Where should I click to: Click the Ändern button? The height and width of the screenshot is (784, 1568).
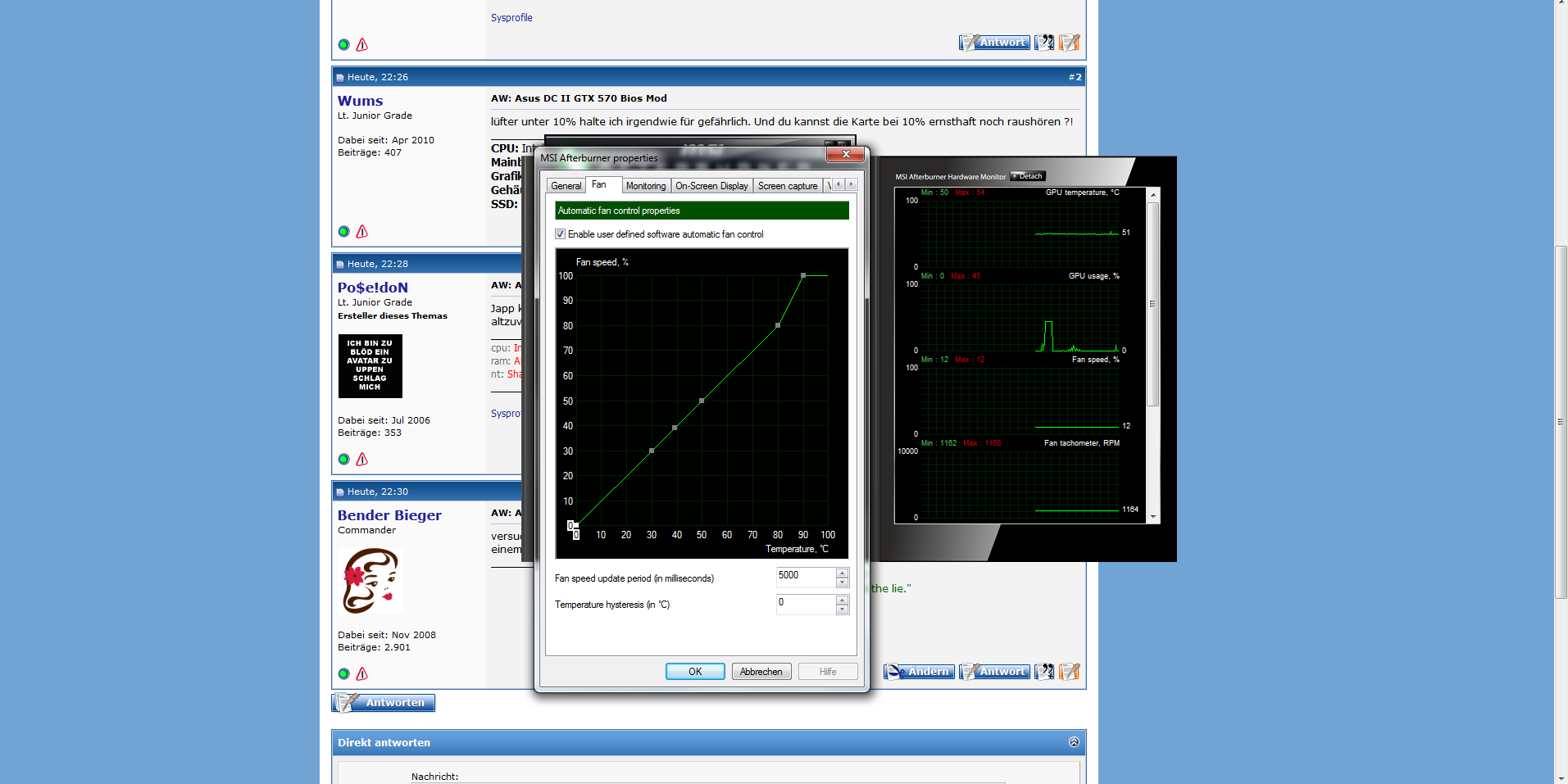919,672
